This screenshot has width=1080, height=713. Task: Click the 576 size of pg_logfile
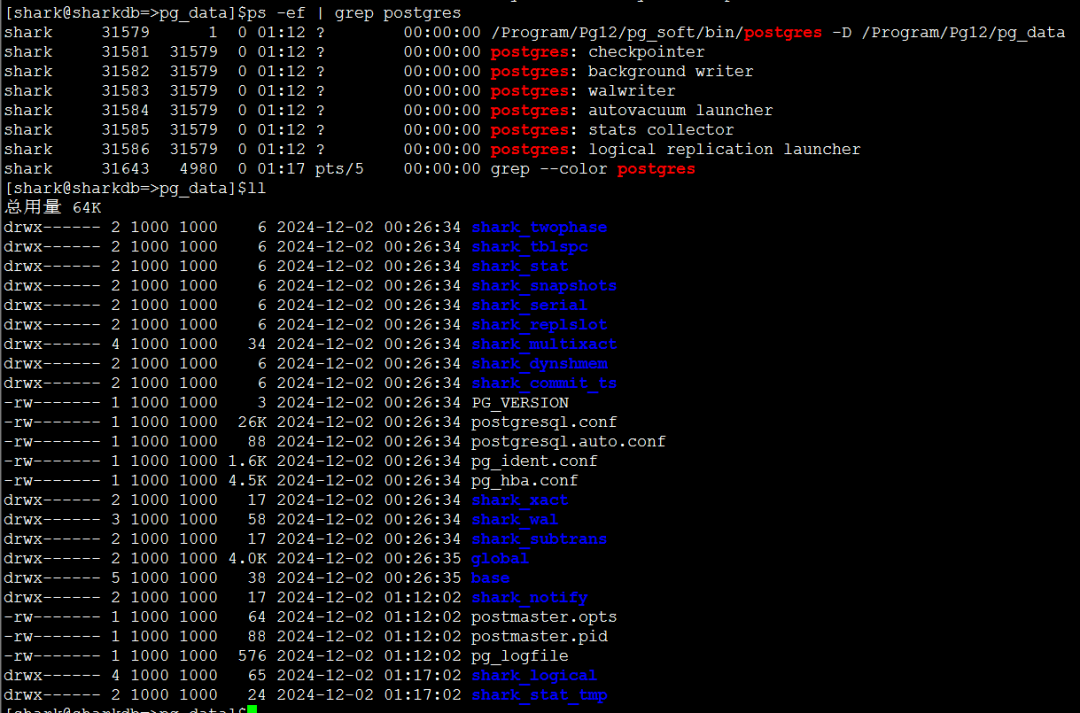(252, 656)
